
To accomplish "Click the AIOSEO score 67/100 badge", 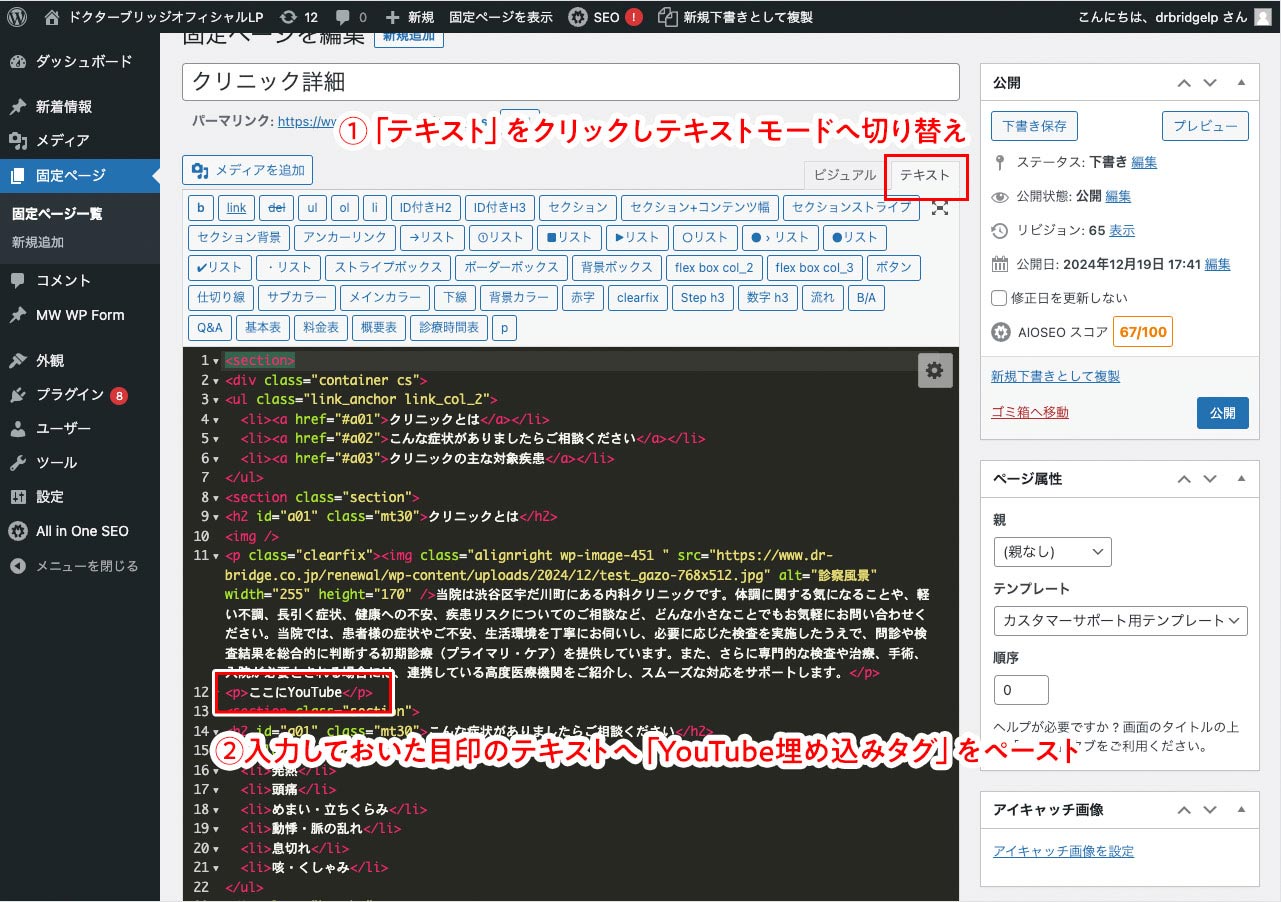I will pos(1142,332).
